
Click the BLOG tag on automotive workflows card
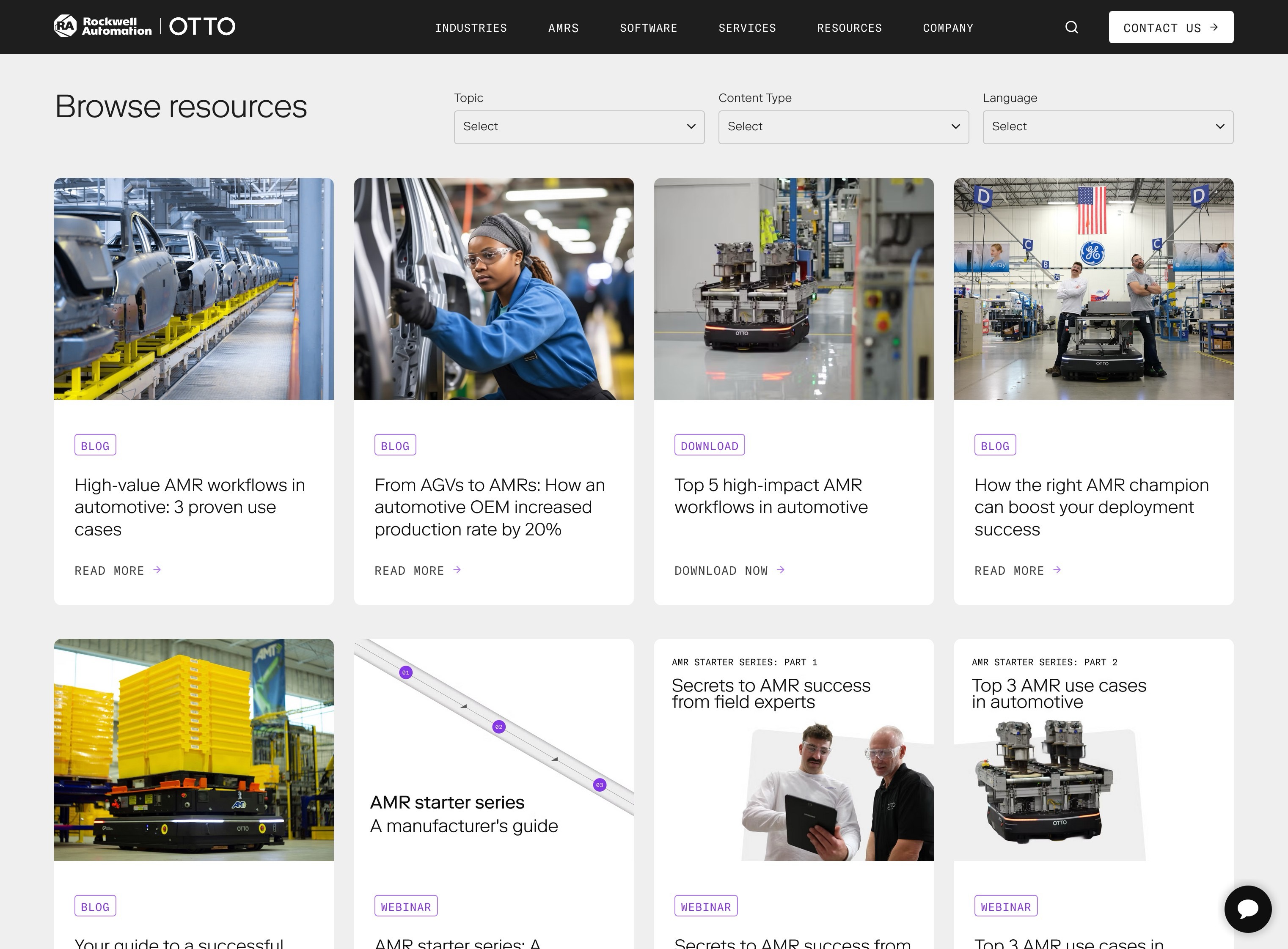pyautogui.click(x=95, y=444)
